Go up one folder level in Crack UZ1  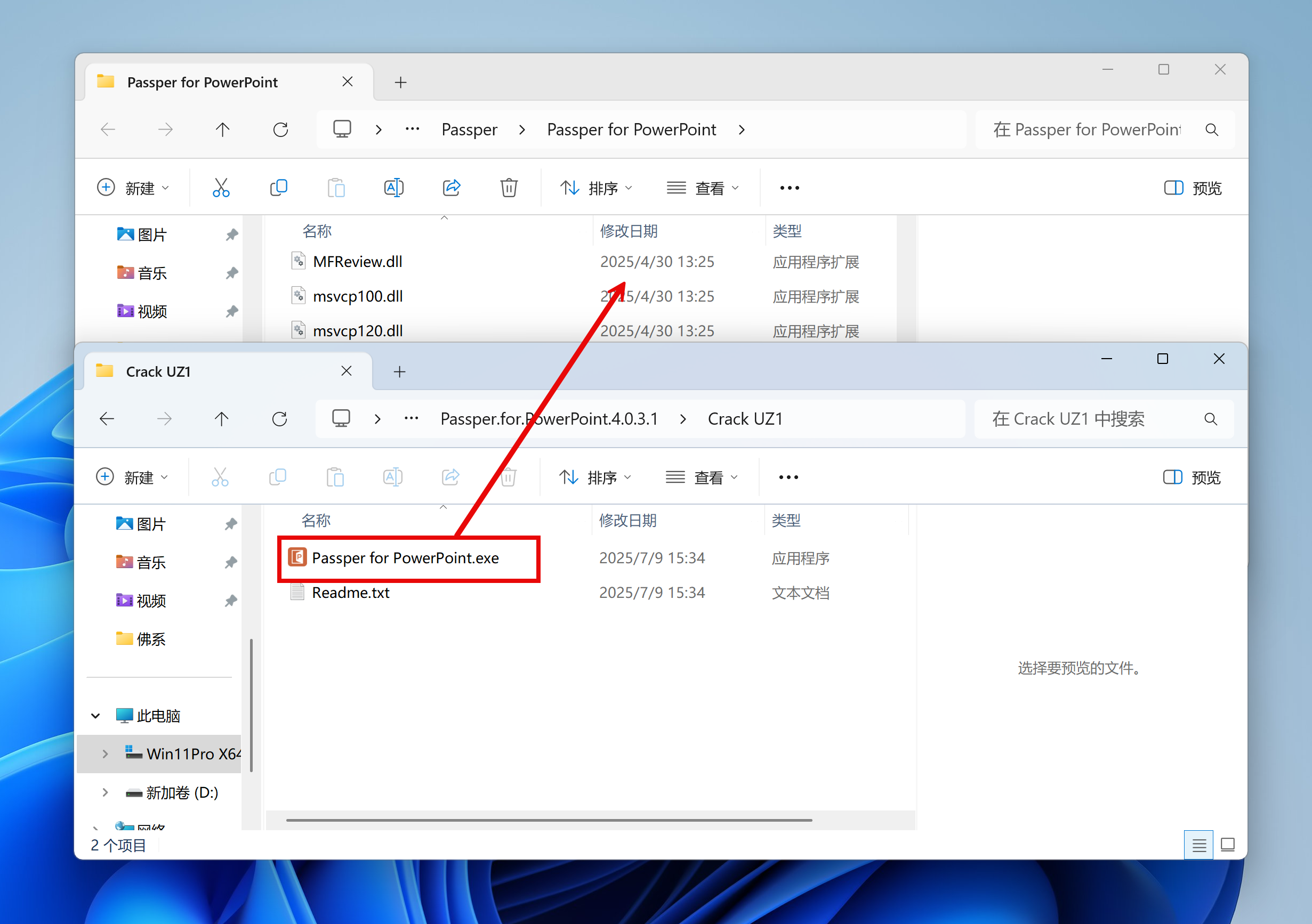(222, 419)
